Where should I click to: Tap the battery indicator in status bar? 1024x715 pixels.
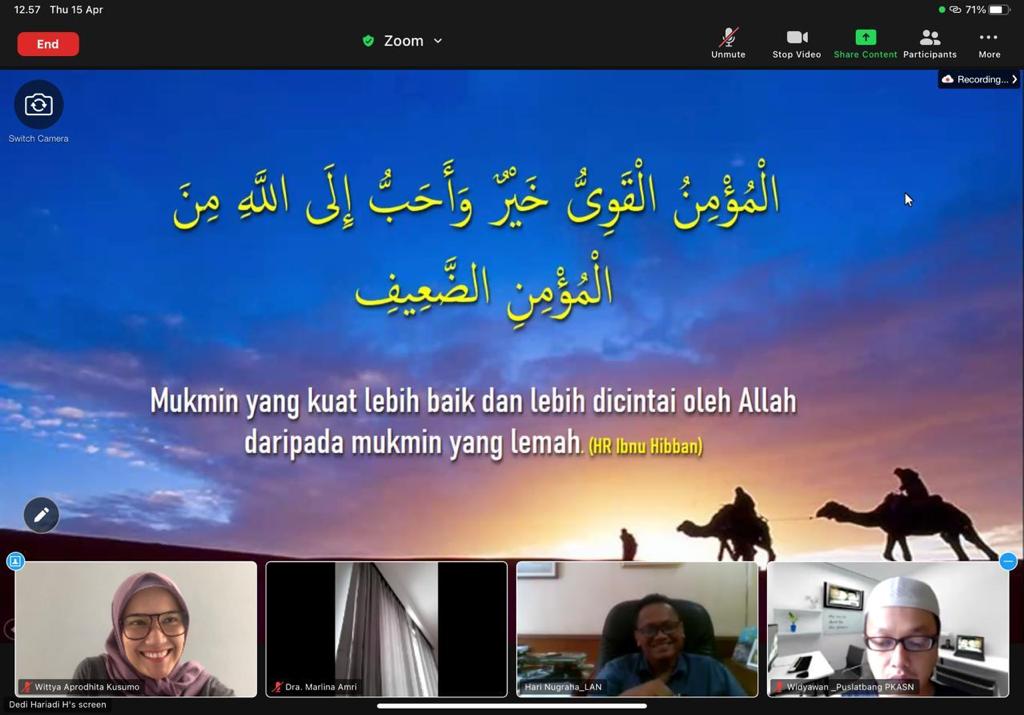(x=999, y=10)
